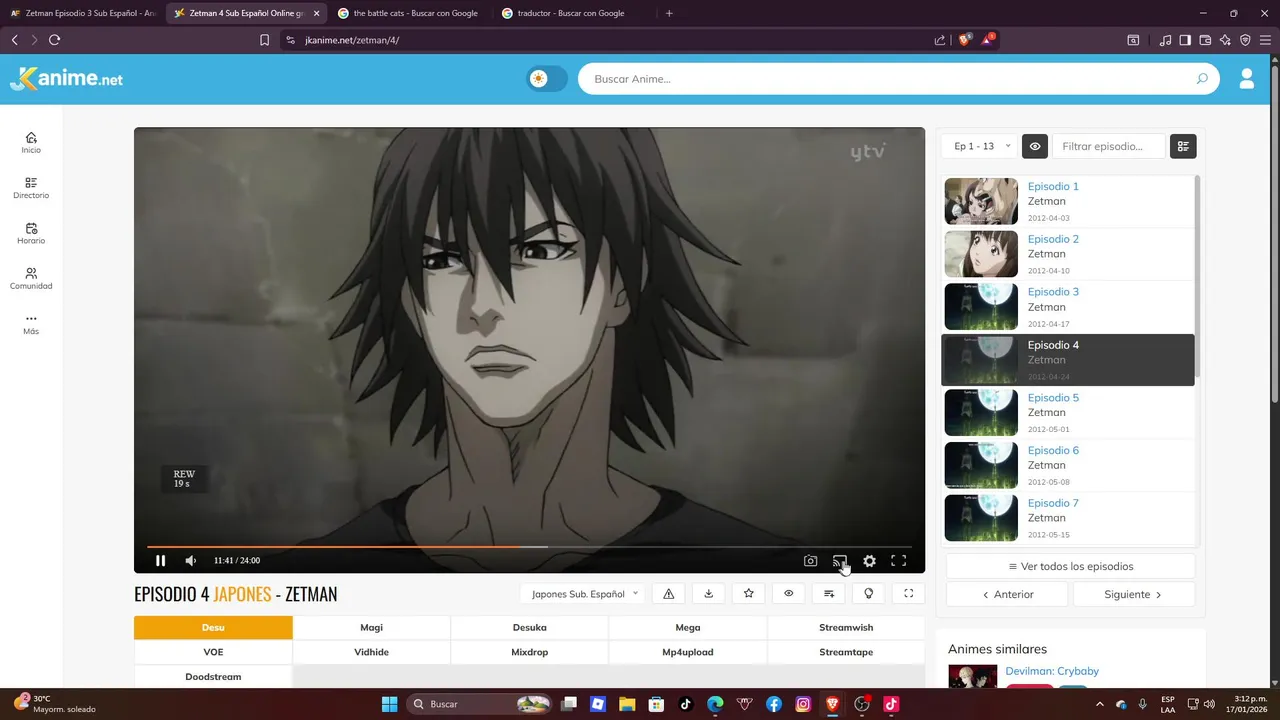Bookmark this page with the address bar bookmark icon
The height and width of the screenshot is (720, 1280).
click(264, 40)
